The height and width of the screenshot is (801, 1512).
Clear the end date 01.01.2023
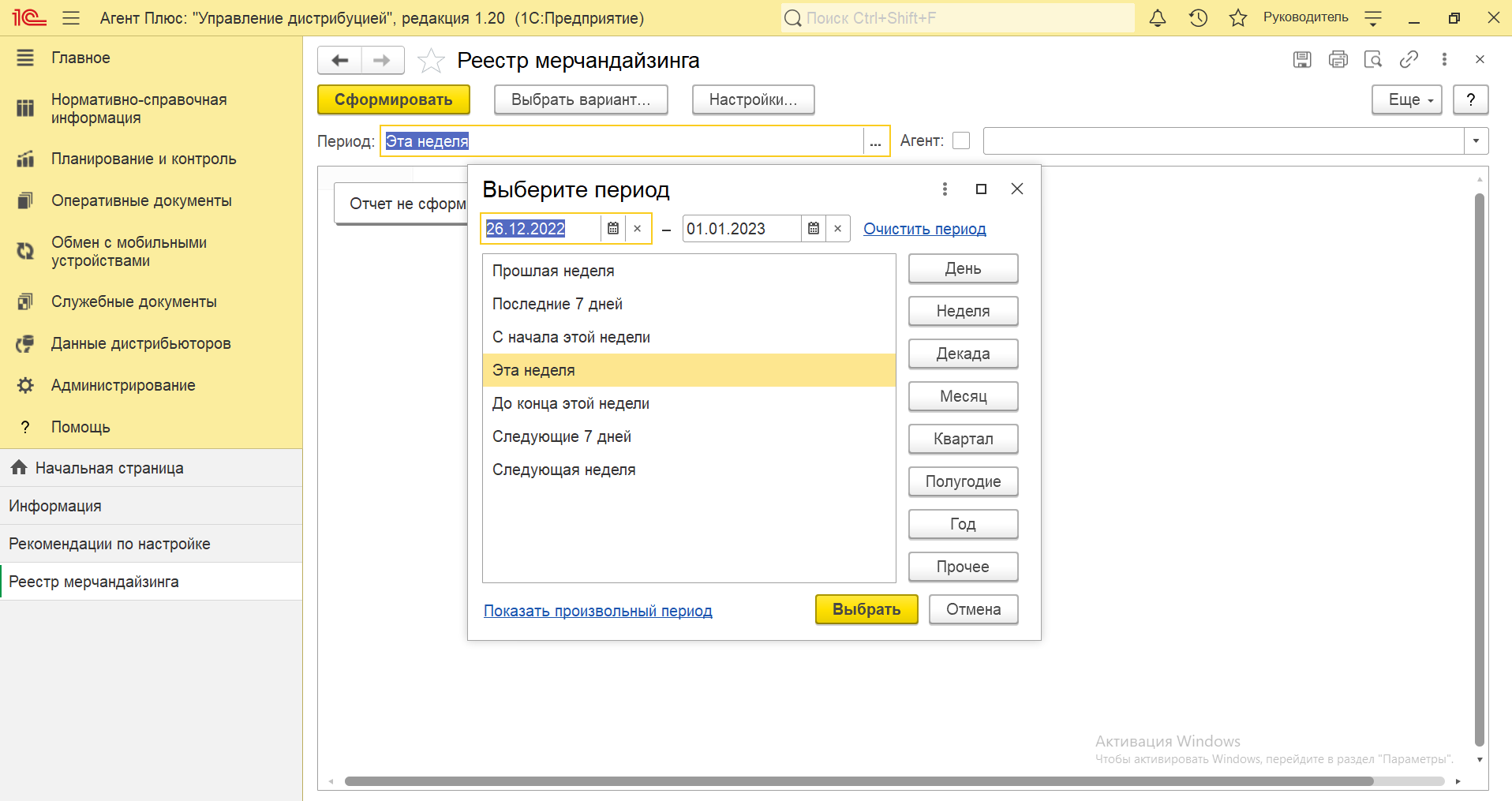837,229
